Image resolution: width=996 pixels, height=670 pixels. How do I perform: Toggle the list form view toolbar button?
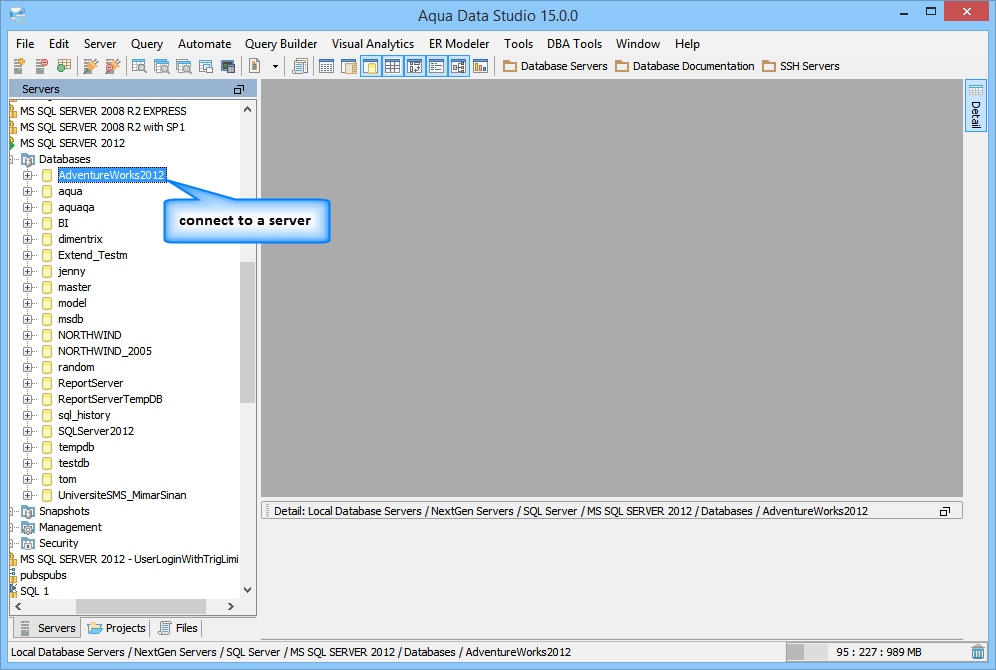(x=436, y=66)
